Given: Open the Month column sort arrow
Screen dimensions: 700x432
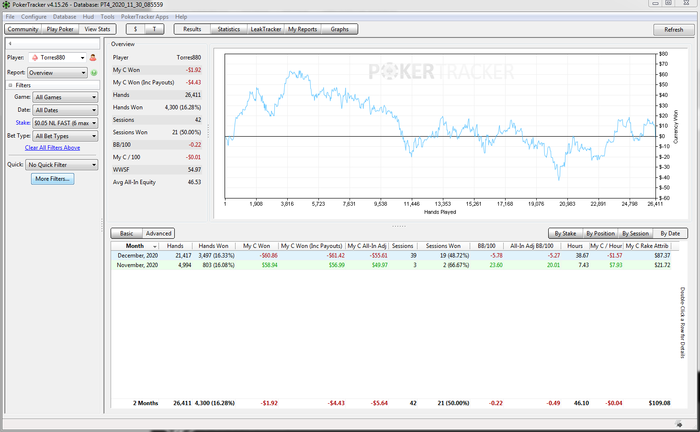Looking at the screenshot, I should [155, 246].
